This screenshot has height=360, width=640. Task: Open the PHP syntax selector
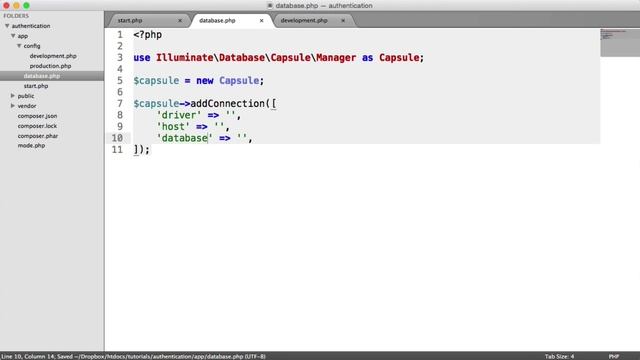click(614, 356)
